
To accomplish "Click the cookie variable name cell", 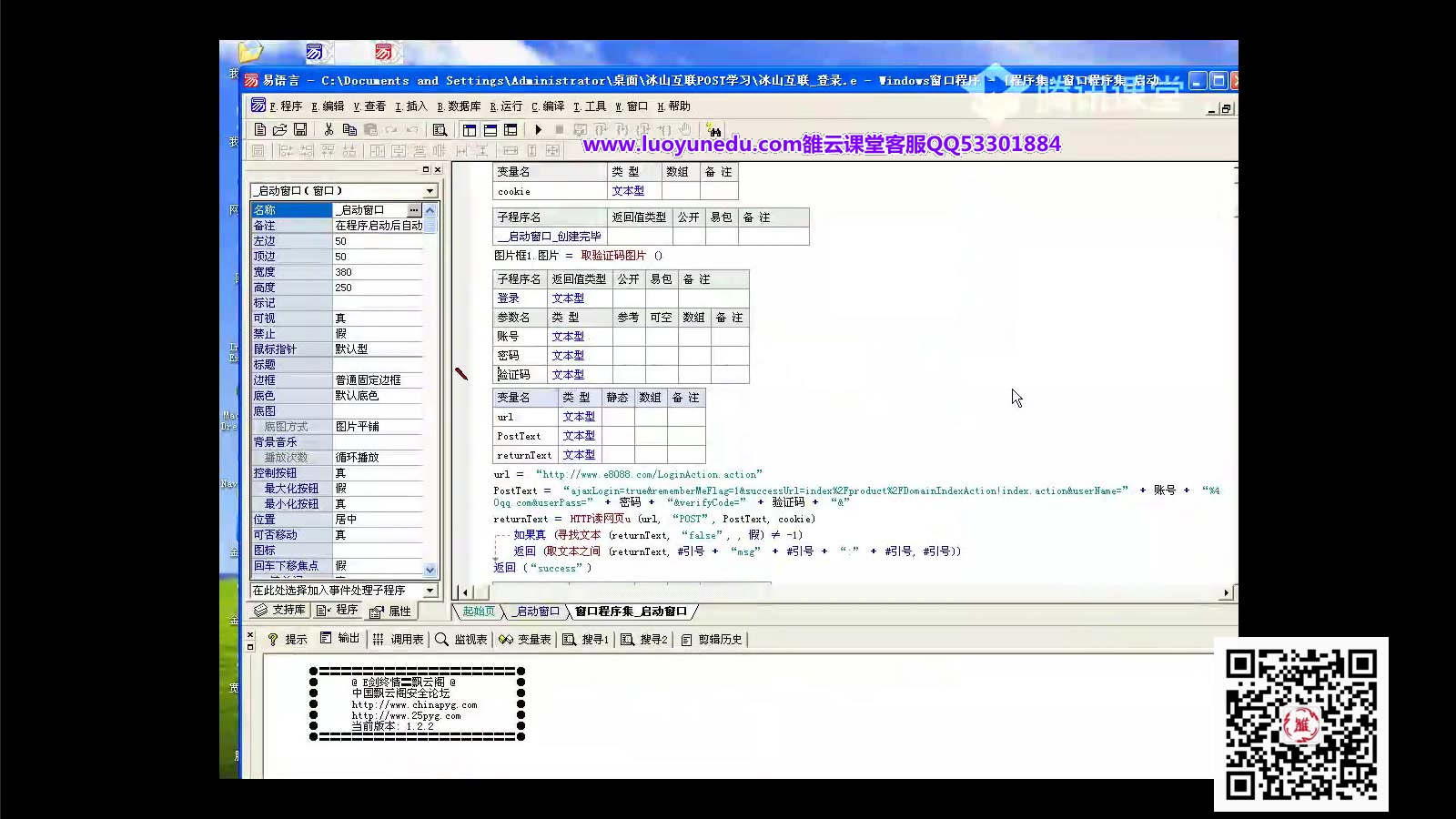I will [x=550, y=191].
